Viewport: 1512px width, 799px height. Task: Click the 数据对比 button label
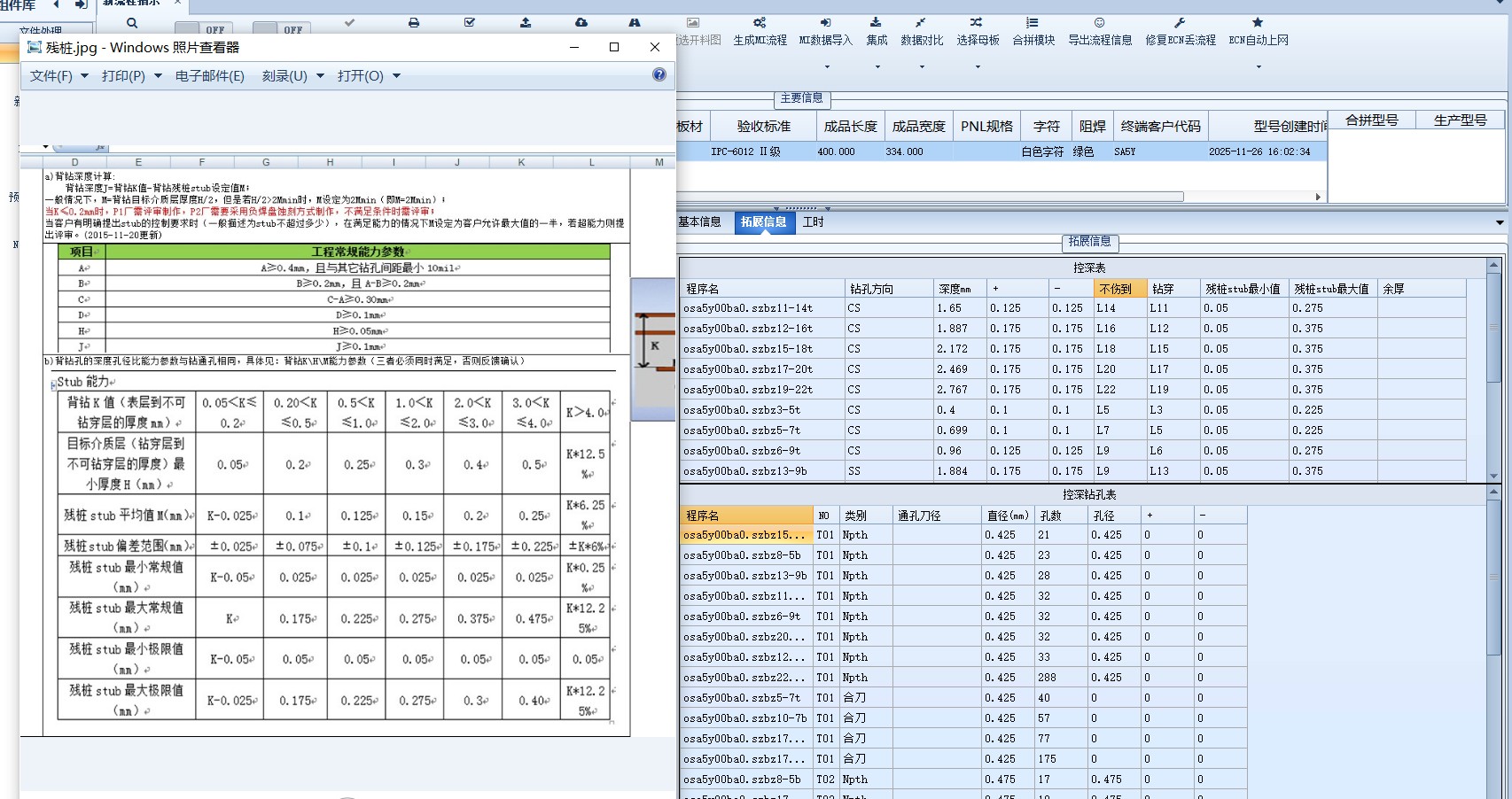point(922,41)
